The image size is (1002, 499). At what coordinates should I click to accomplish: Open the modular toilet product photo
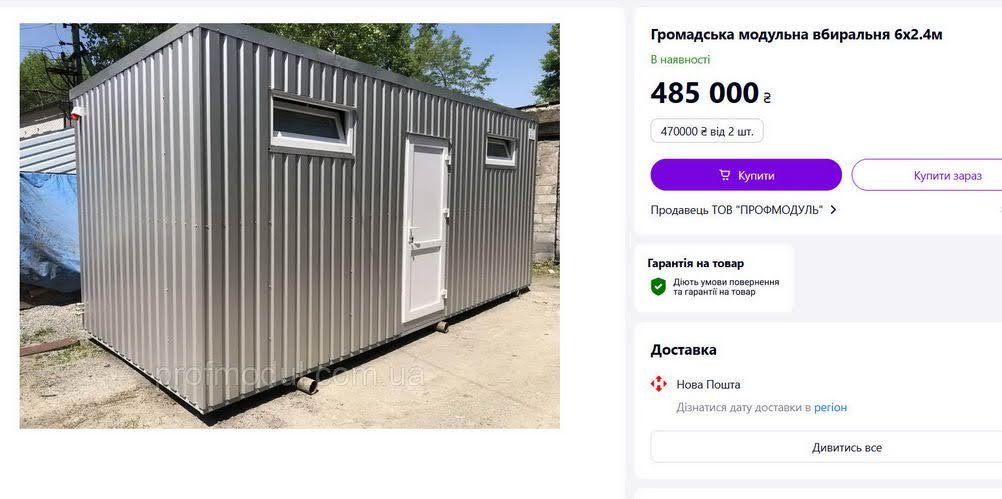tap(289, 226)
